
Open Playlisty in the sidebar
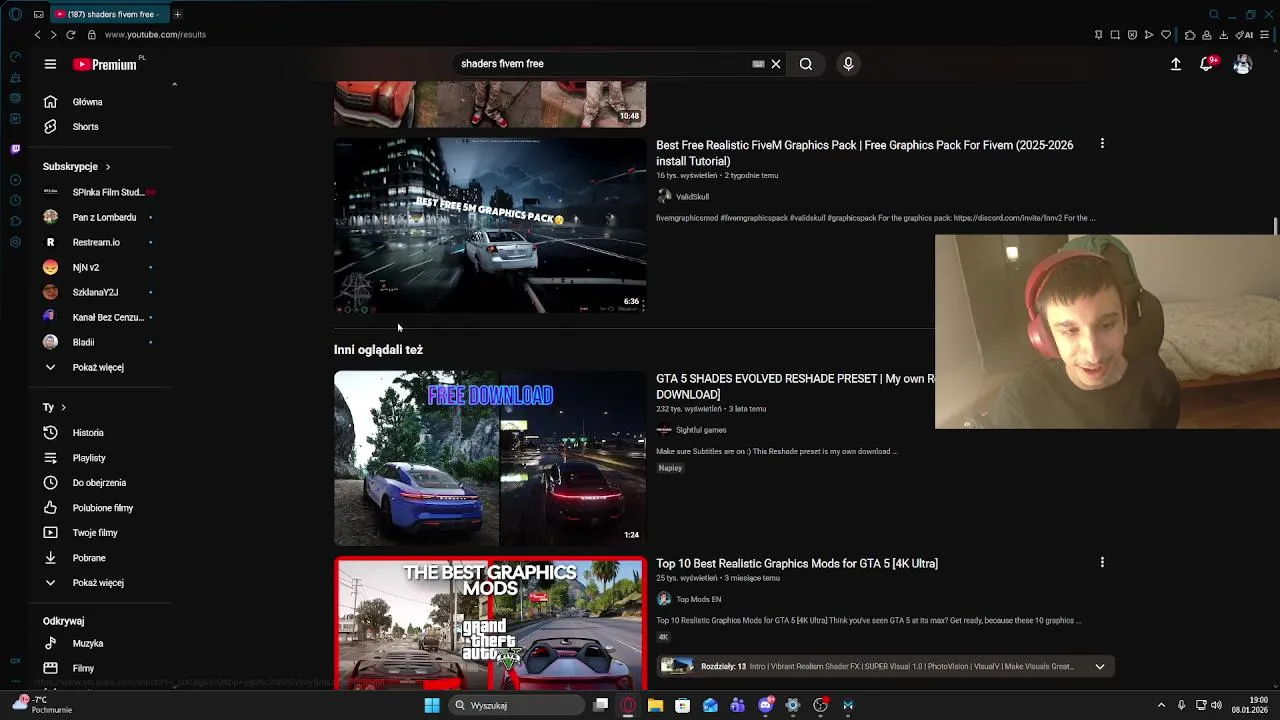[89, 458]
